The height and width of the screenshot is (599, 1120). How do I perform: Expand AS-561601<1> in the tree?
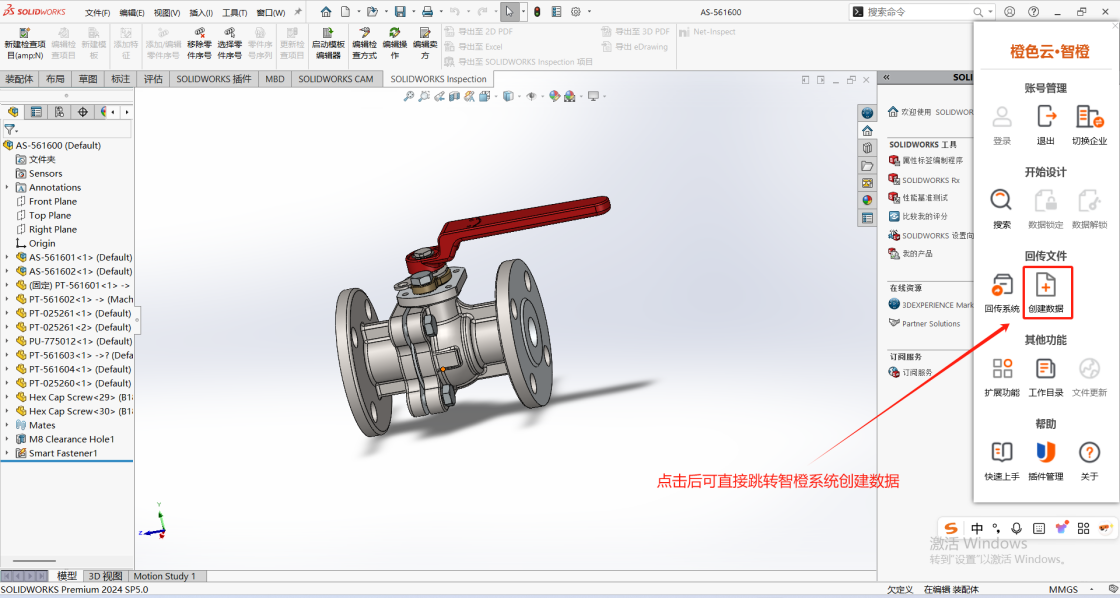[x=6, y=257]
